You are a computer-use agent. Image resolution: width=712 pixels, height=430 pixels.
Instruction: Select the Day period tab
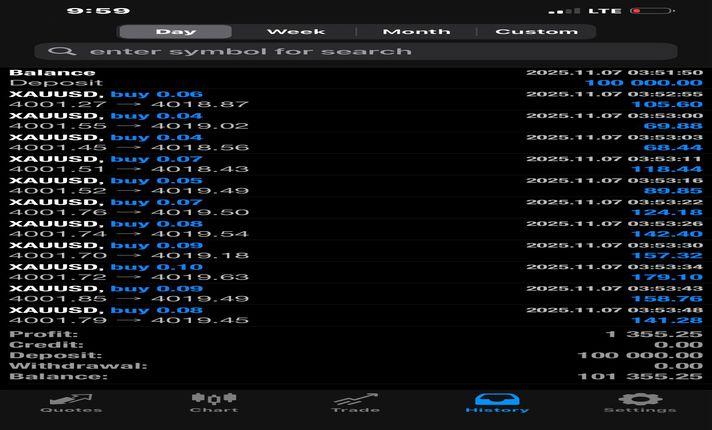click(176, 32)
